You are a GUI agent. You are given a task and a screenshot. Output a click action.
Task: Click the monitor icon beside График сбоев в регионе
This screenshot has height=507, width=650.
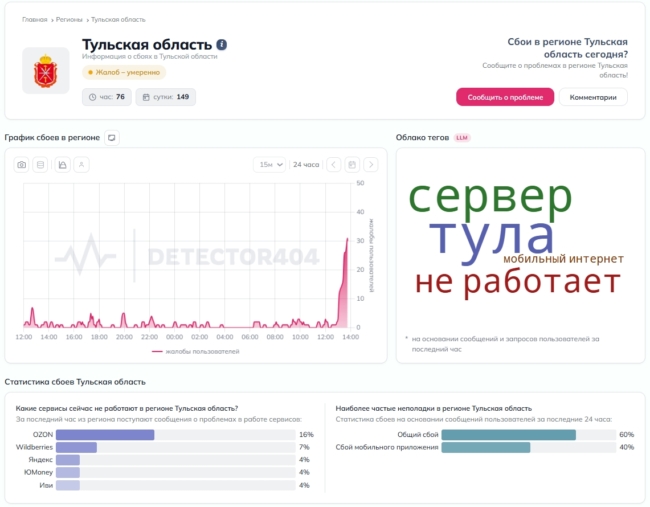(112, 138)
